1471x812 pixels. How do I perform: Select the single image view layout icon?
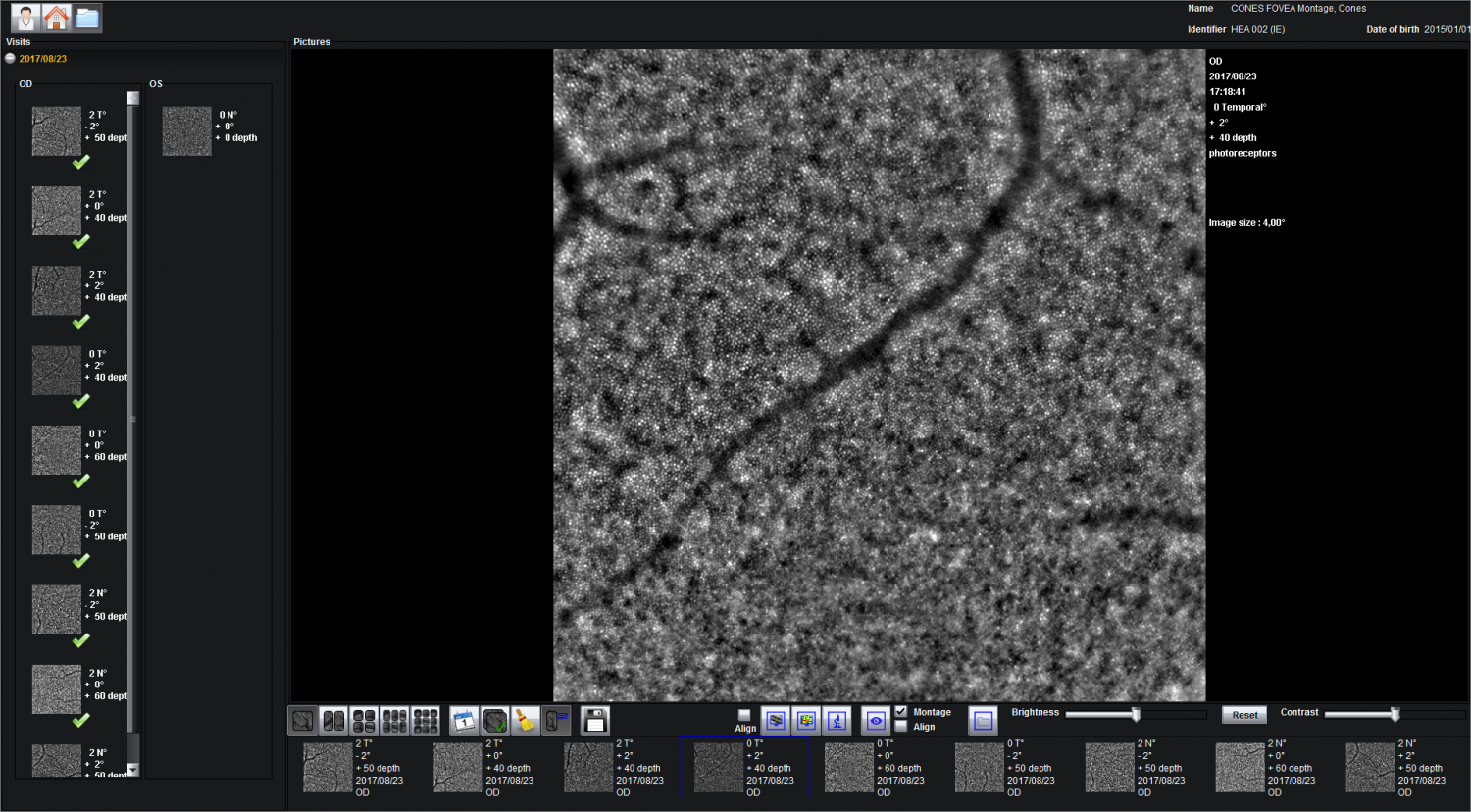[x=302, y=720]
